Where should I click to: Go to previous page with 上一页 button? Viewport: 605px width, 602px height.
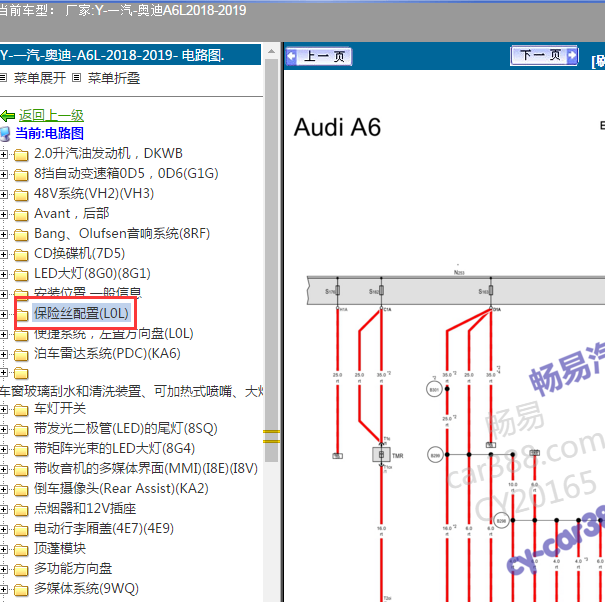pos(319,56)
